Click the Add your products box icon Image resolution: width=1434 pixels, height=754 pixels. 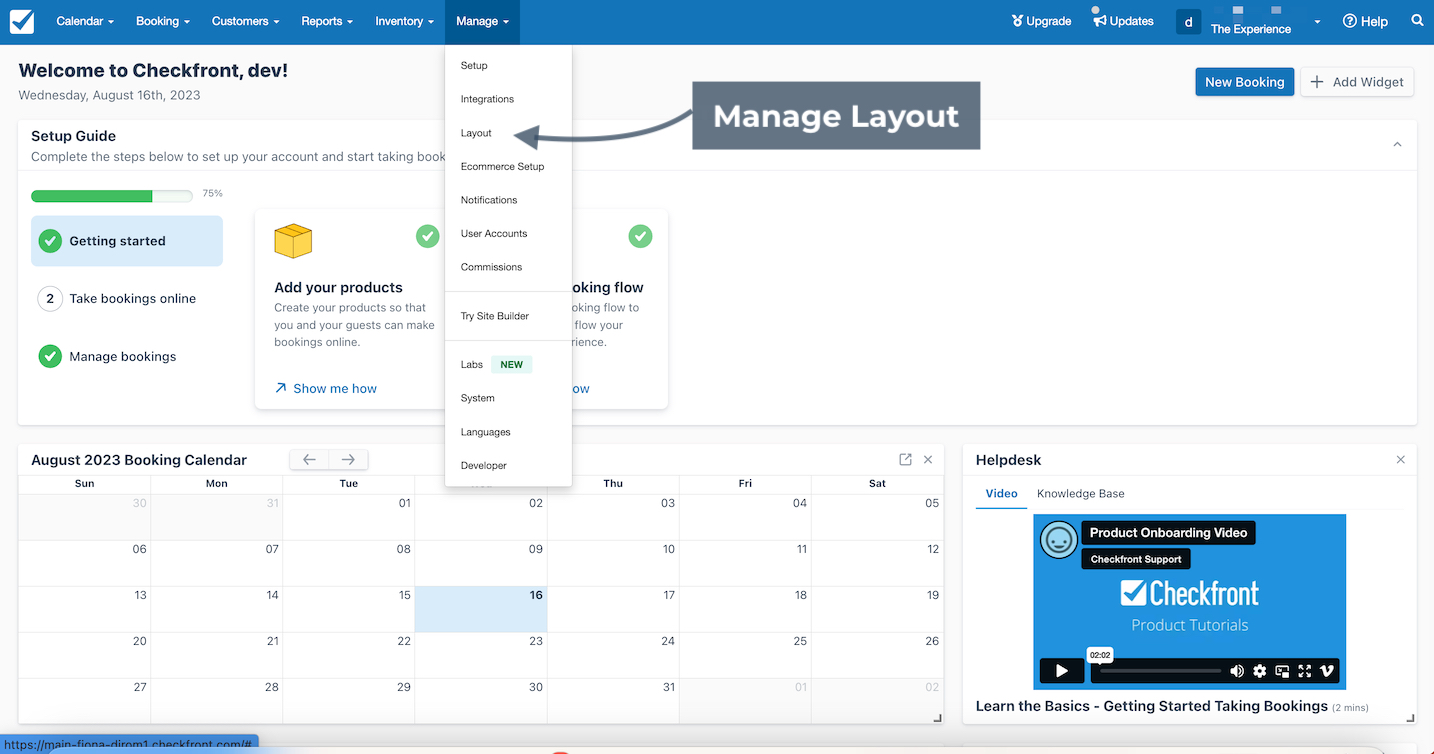[x=293, y=241]
